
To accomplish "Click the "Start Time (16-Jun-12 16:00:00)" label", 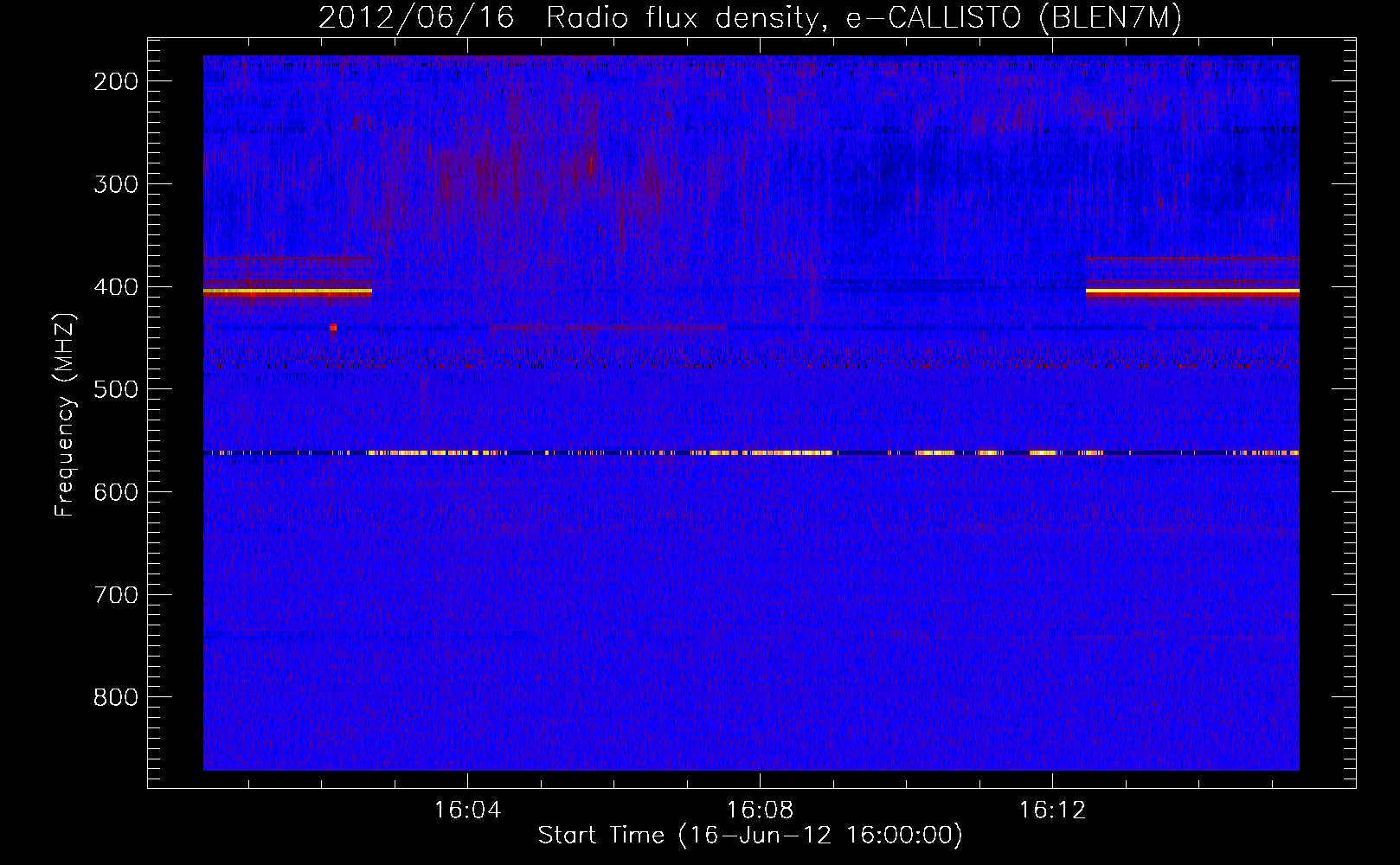I will [750, 836].
